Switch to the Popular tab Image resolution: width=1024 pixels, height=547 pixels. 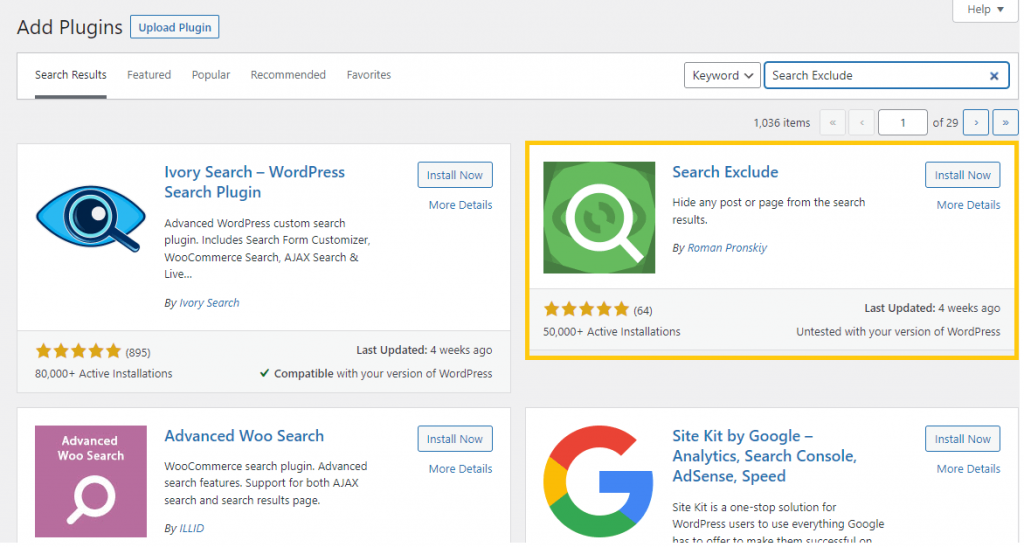click(212, 75)
